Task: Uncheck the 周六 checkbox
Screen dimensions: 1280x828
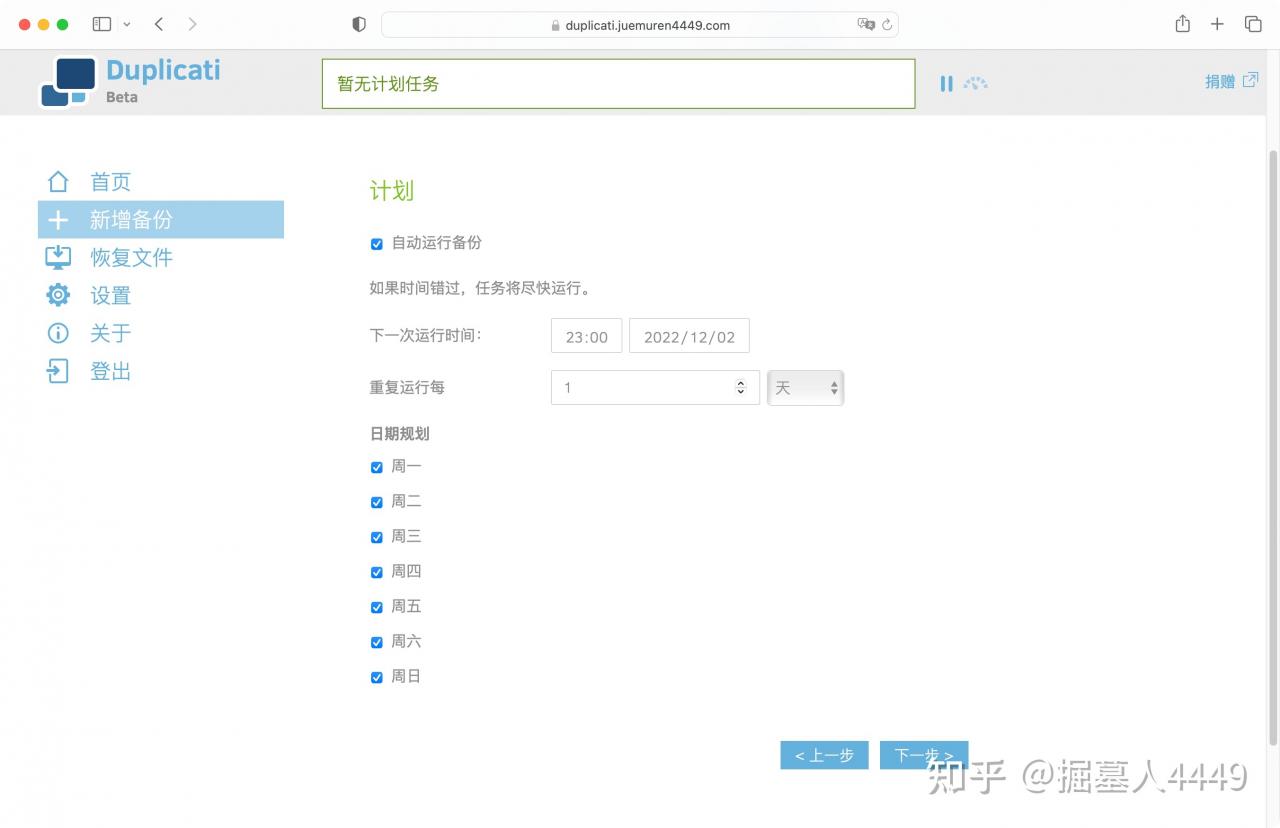Action: tap(377, 642)
